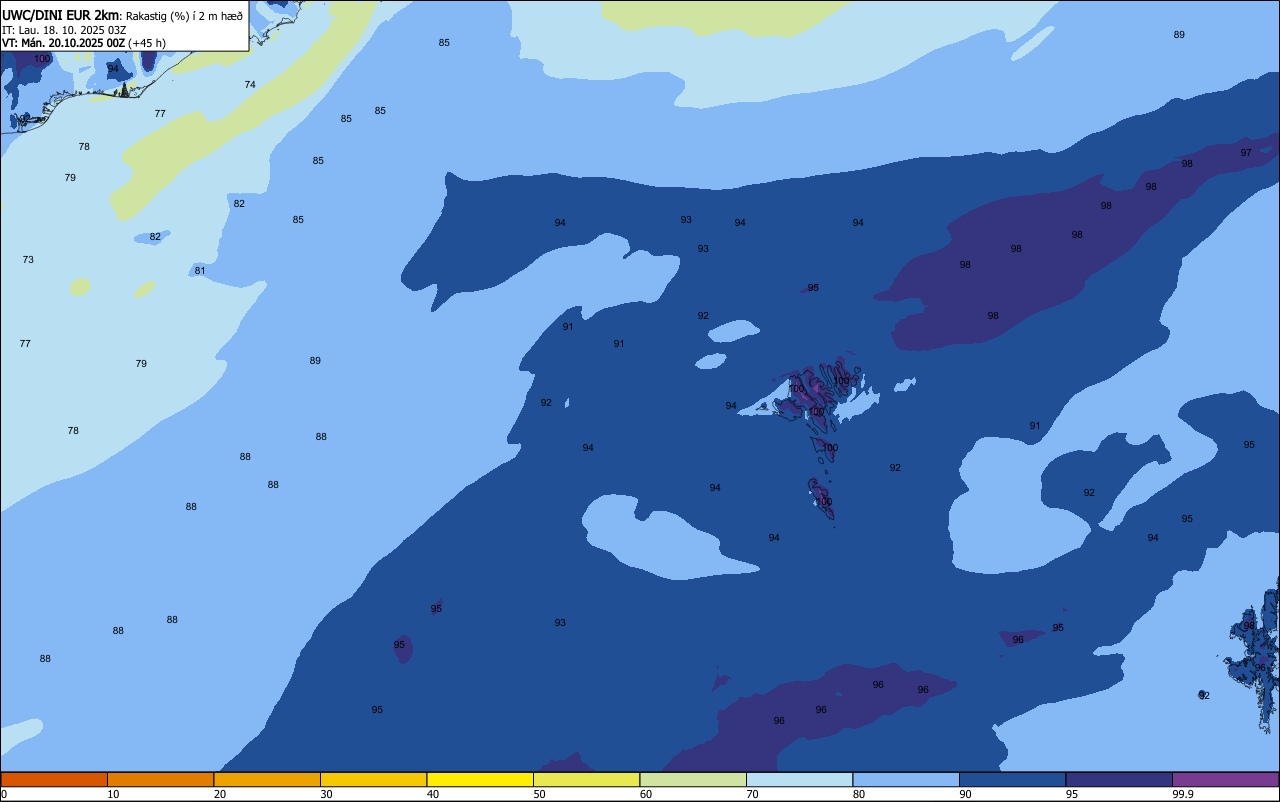This screenshot has width=1280, height=802.
Task: Click the 30–40 gold legend segment
Action: click(373, 779)
